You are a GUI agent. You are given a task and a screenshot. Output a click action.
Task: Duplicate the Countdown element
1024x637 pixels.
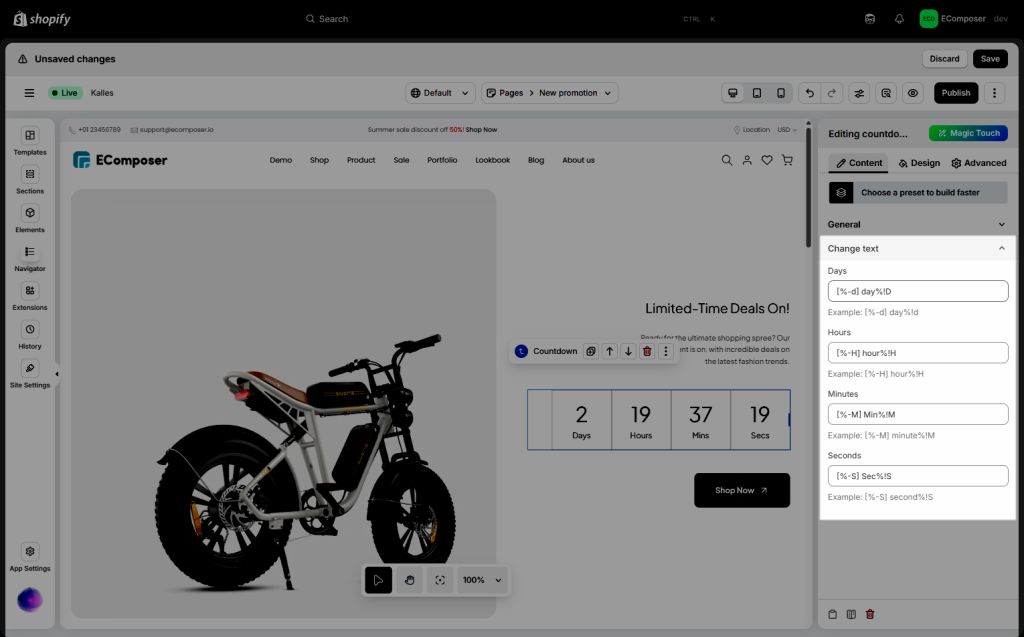591,351
